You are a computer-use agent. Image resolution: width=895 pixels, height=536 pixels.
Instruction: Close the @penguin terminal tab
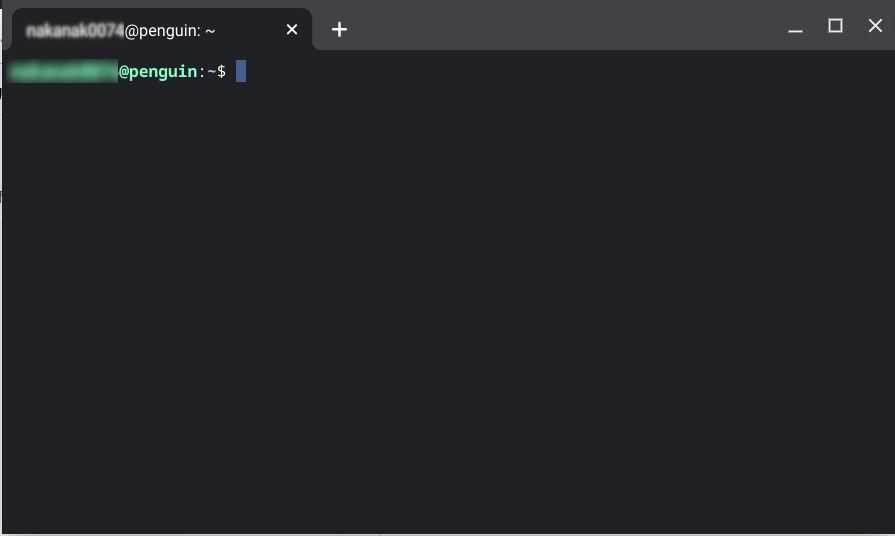coord(292,29)
